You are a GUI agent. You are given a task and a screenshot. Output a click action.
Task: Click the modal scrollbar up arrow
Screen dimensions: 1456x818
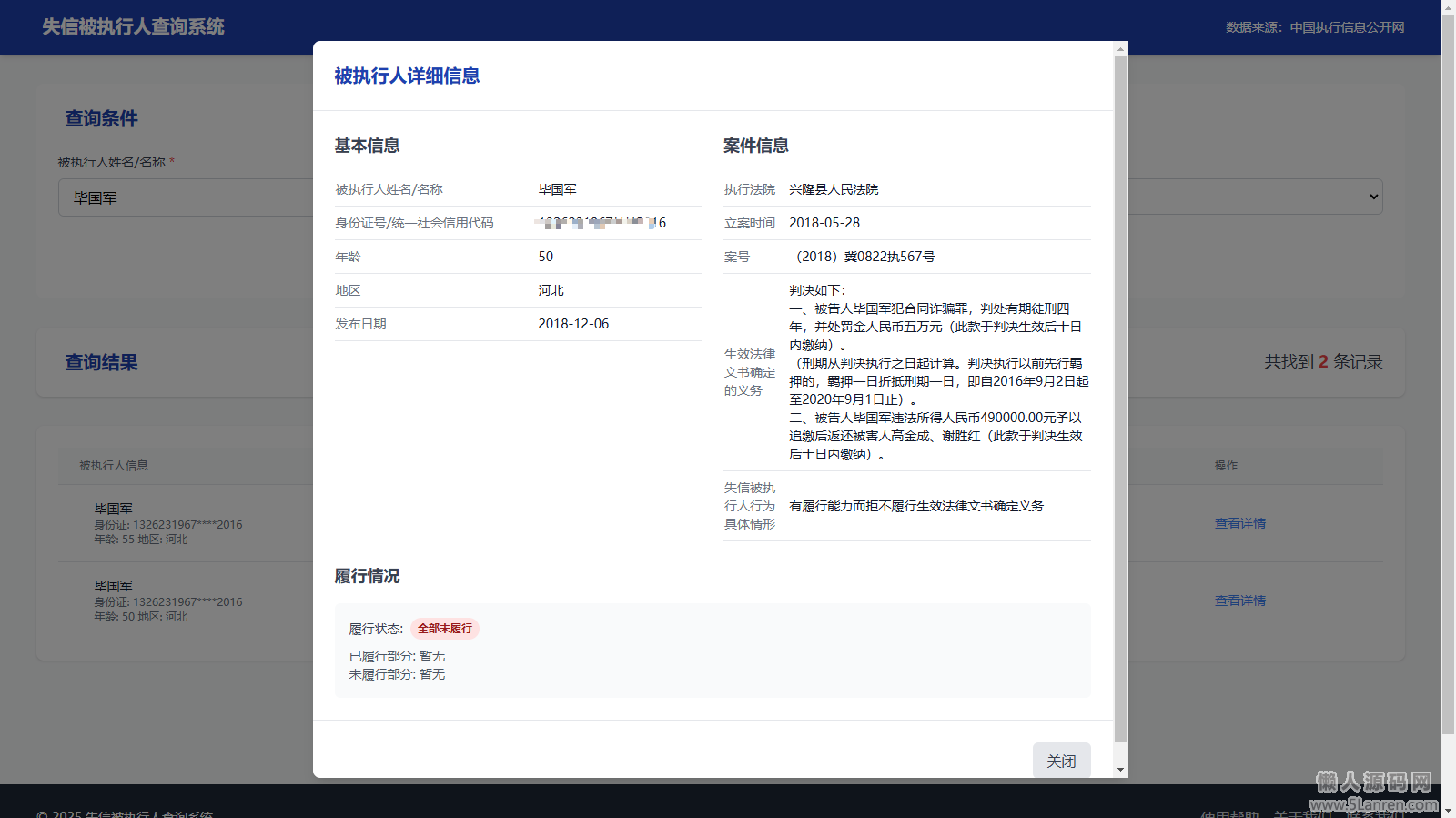coord(1120,48)
